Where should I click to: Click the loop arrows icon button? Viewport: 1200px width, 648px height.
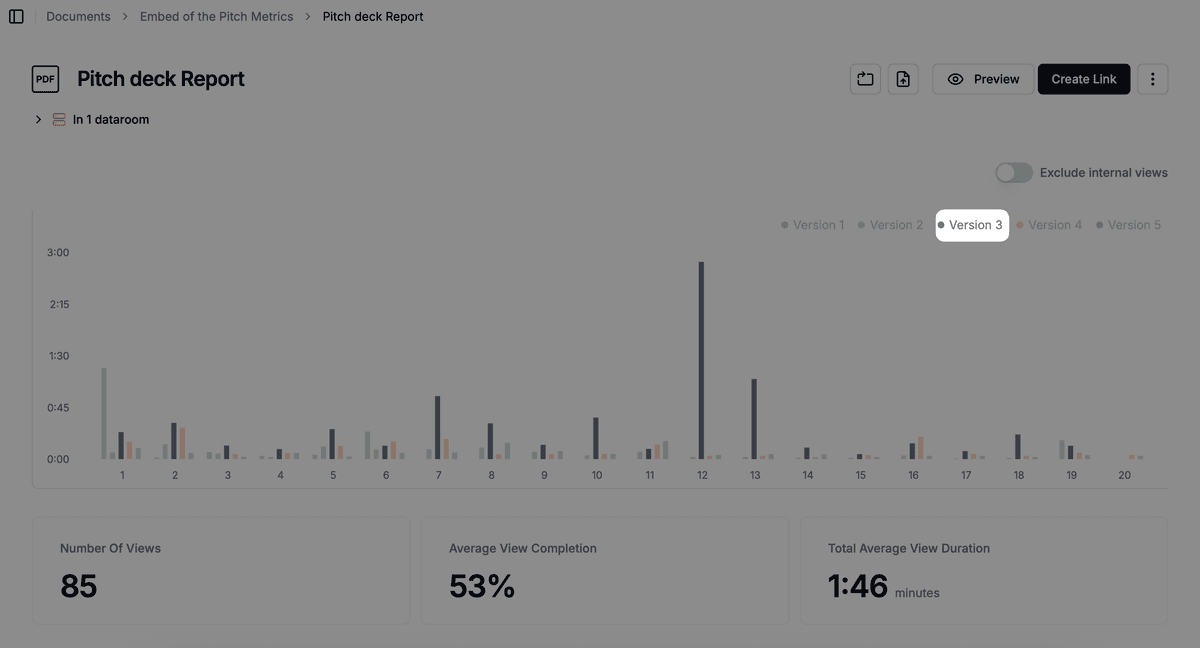(865, 79)
